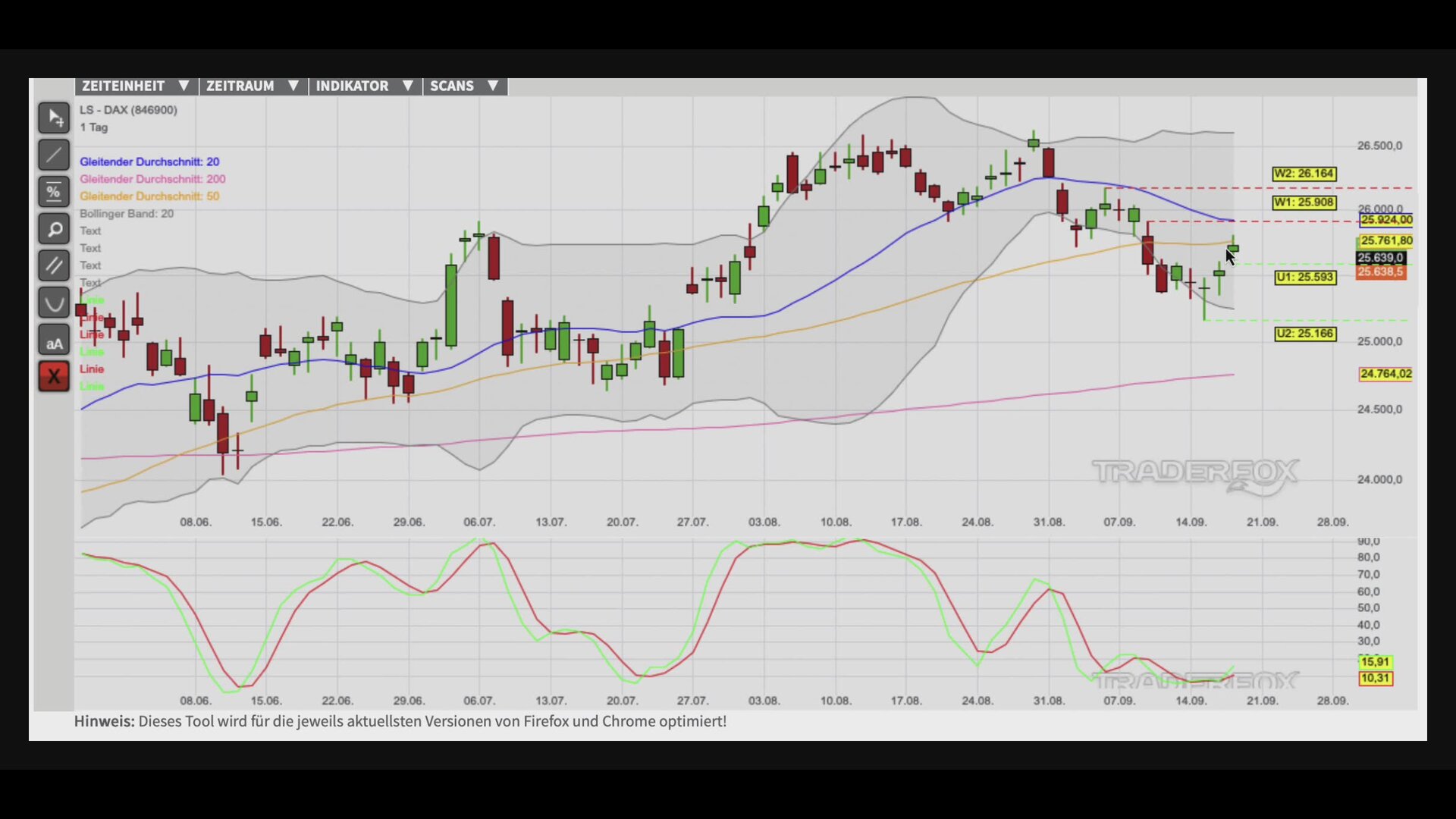Viewport: 1456px width, 819px height.
Task: Click 24.500,0 on the price axis
Action: (1379, 409)
